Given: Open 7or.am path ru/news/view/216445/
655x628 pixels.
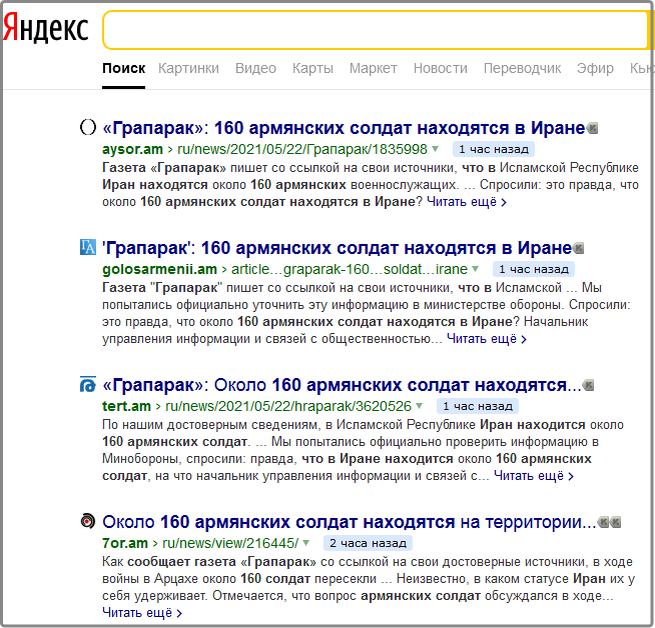Looking at the screenshot, I should [x=231, y=543].
